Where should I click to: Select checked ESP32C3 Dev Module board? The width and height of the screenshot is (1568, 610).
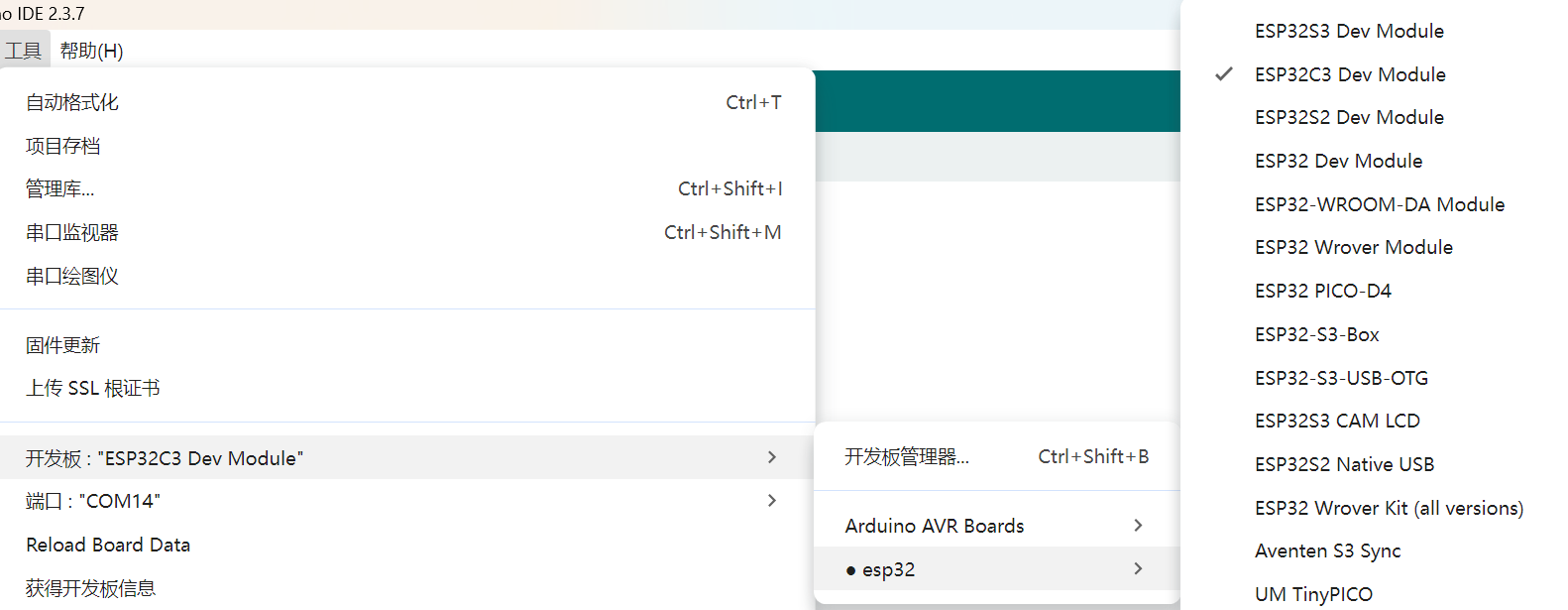1375,74
